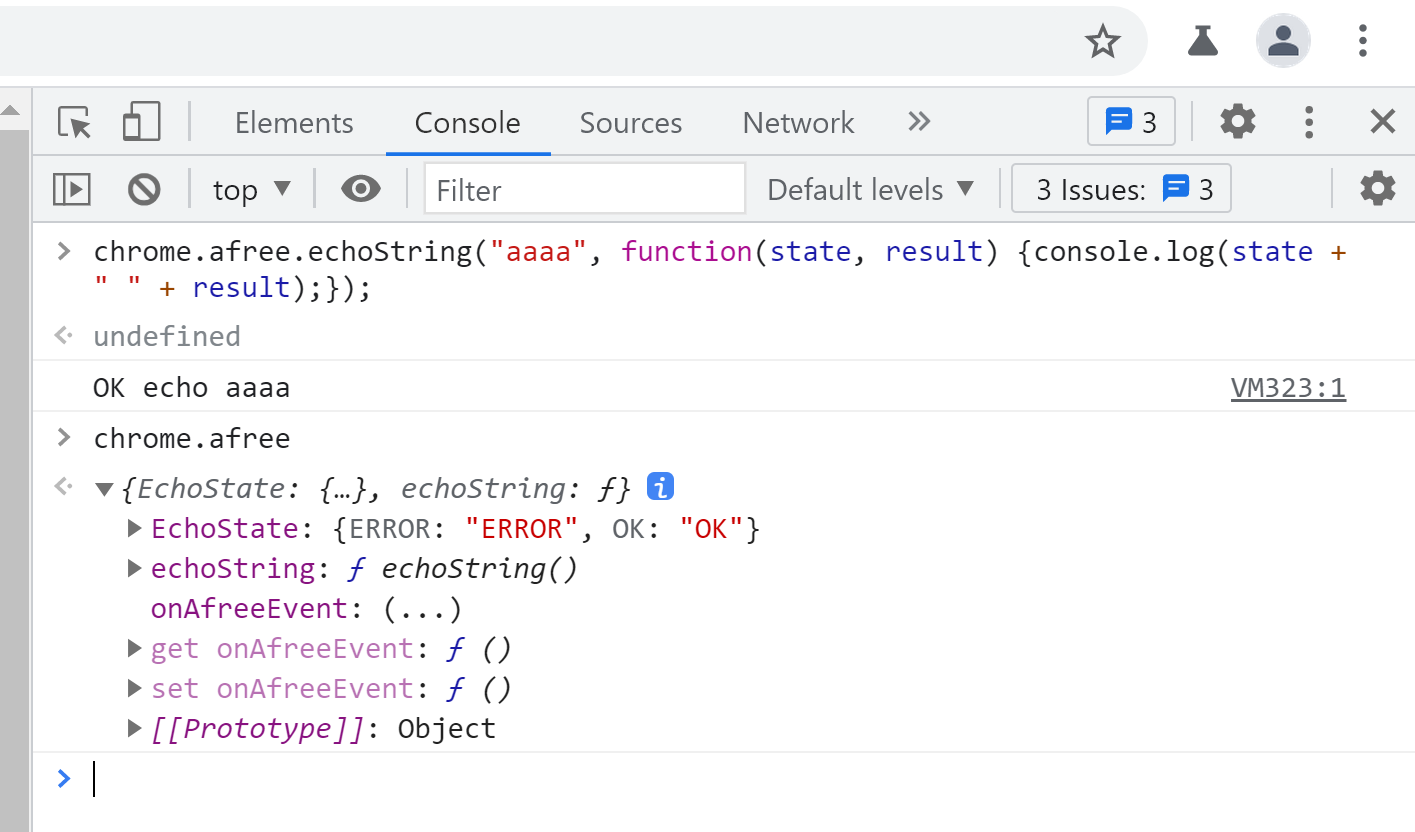Switch to the Sources tab
The image size is (1415, 832).
pyautogui.click(x=630, y=122)
